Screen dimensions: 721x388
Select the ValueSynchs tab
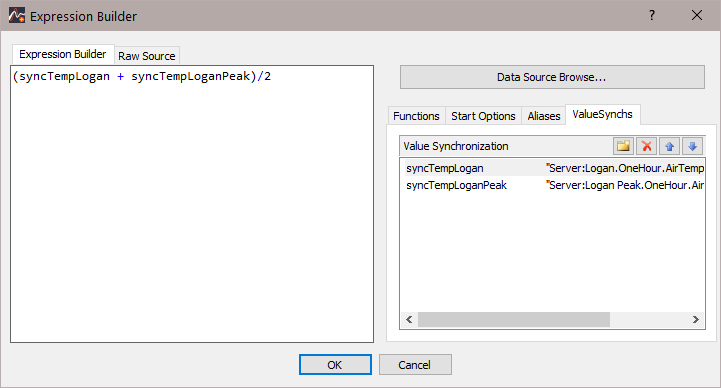coord(602,114)
